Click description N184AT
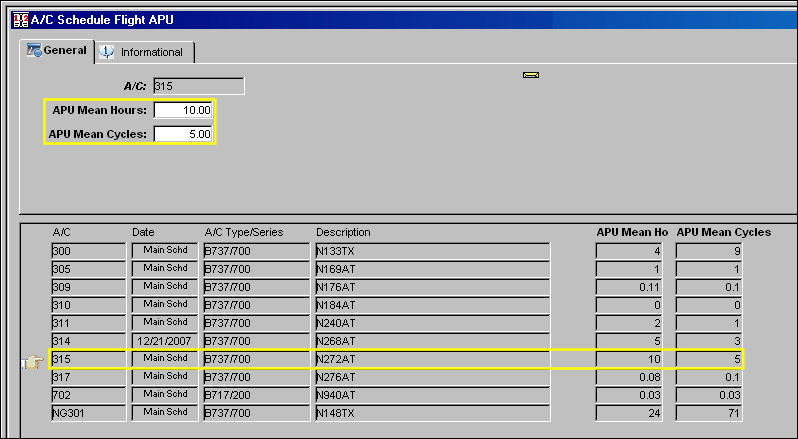This screenshot has height=439, width=798. (433, 305)
